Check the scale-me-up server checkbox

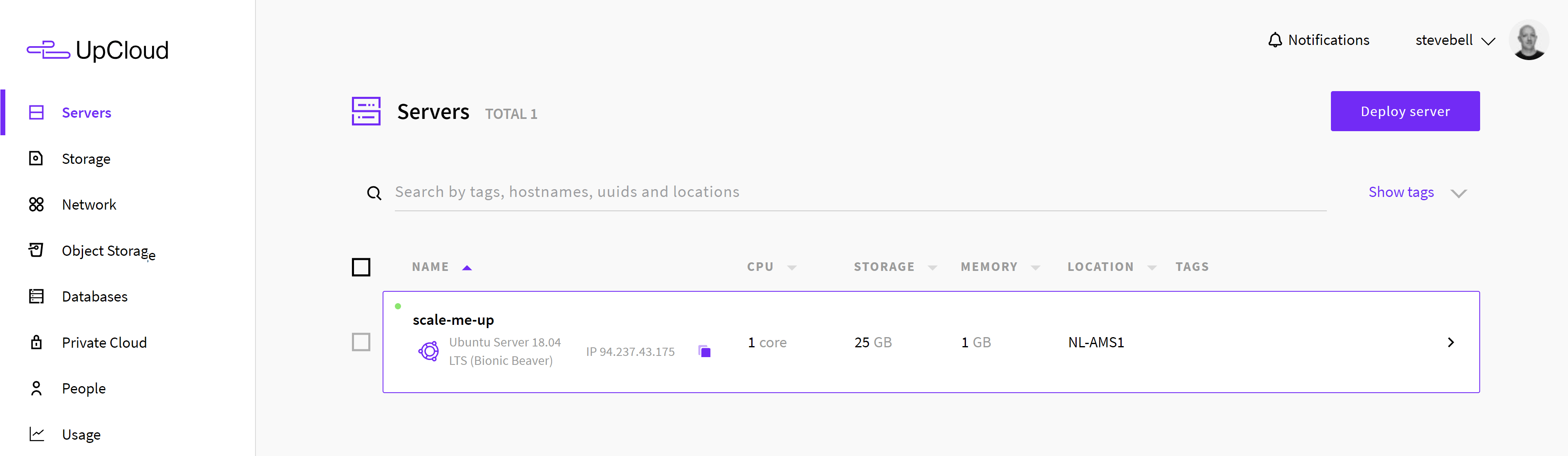click(361, 342)
